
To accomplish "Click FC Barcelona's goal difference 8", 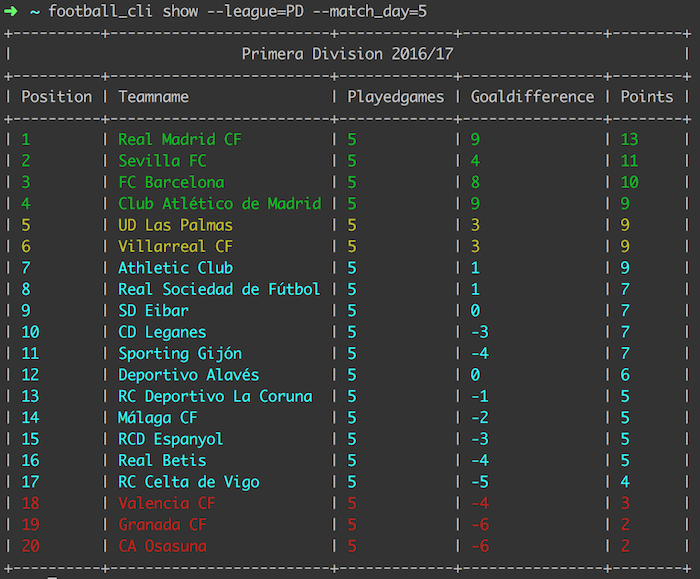I will (x=475, y=182).
